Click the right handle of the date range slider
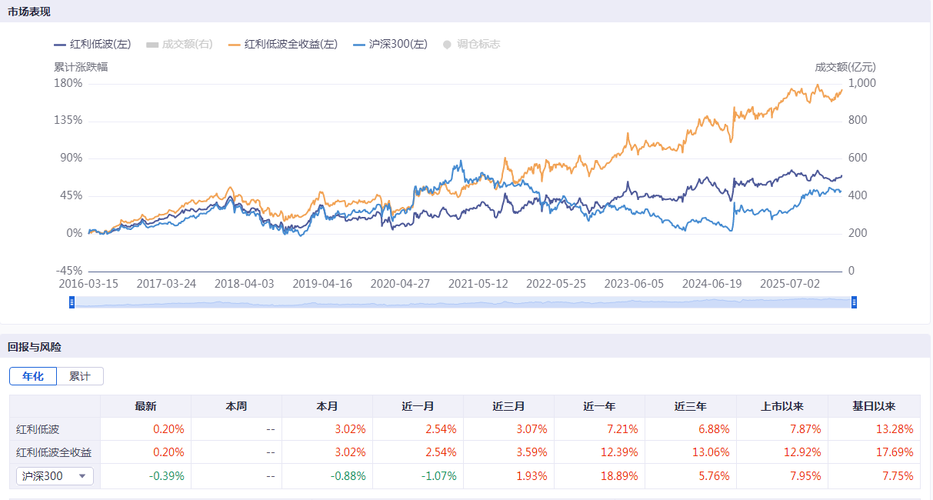933x500 pixels. coord(854,302)
